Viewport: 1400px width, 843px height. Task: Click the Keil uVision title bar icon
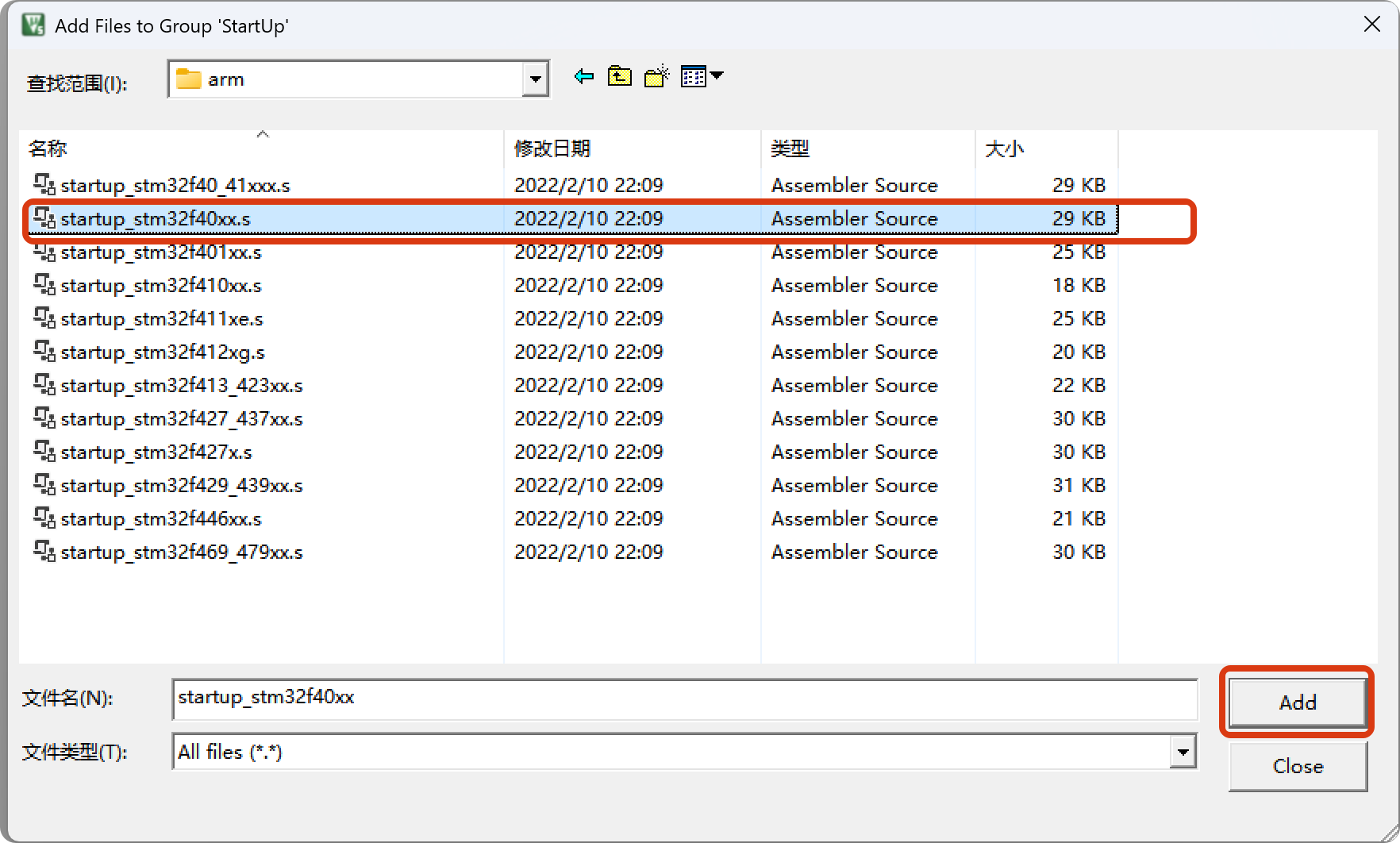point(33,25)
